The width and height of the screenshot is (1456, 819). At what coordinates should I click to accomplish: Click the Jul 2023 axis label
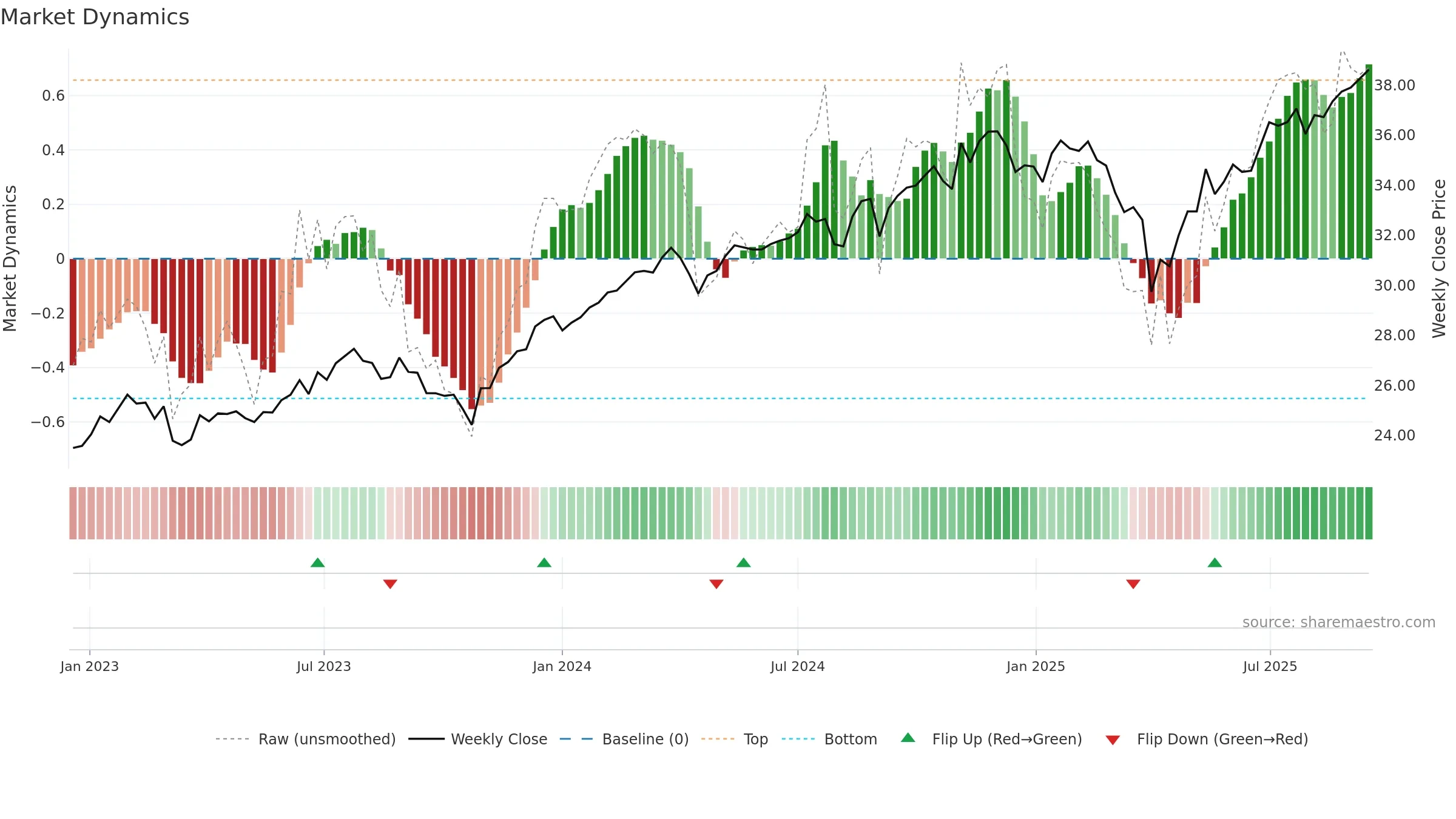(x=324, y=666)
